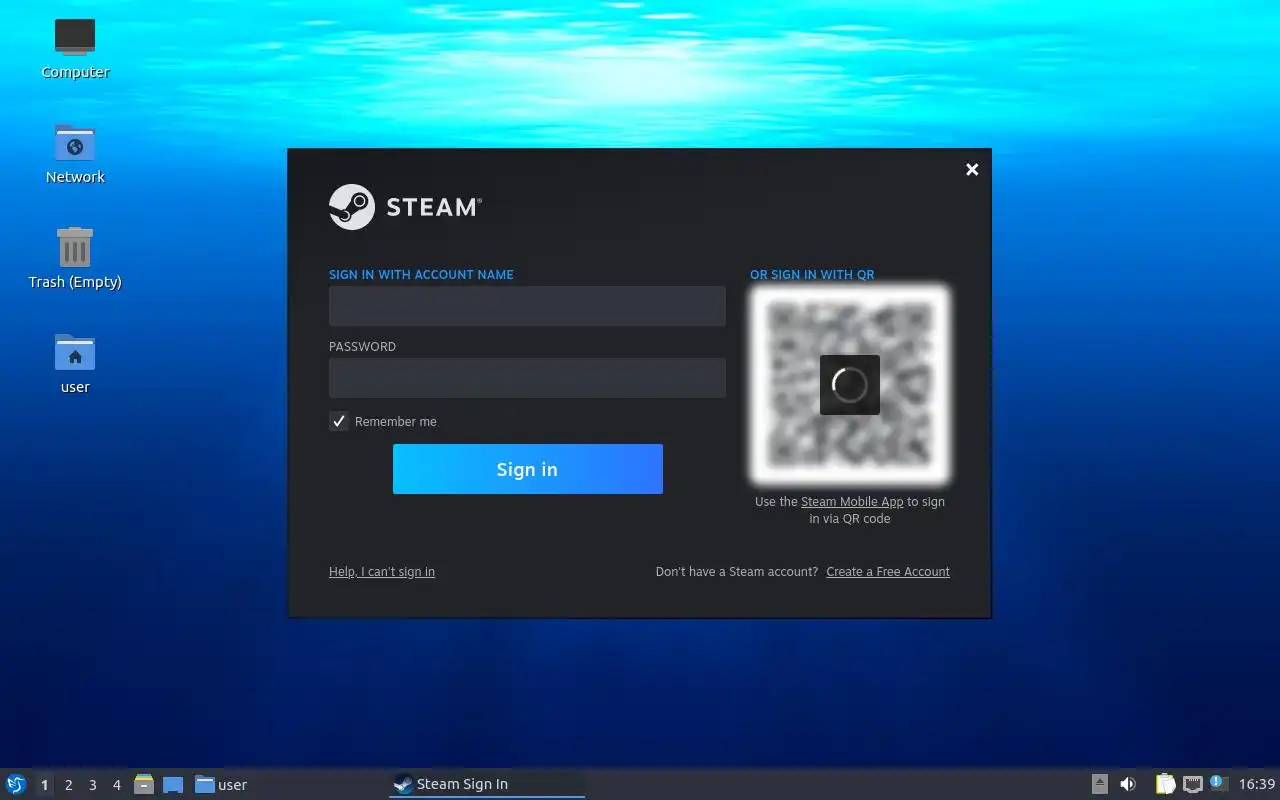Click the PASSWORD field label

pos(362,346)
